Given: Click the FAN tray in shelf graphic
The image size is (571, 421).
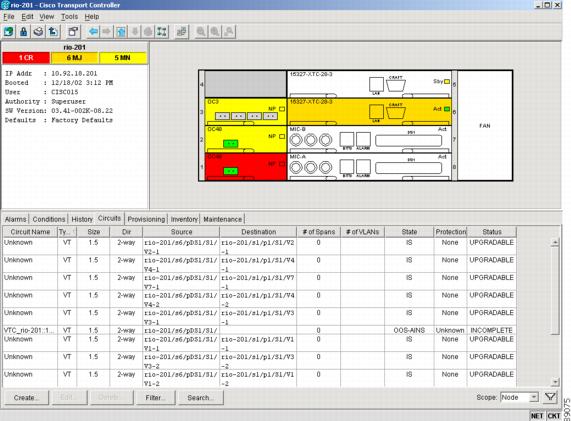Looking at the screenshot, I should point(485,126).
